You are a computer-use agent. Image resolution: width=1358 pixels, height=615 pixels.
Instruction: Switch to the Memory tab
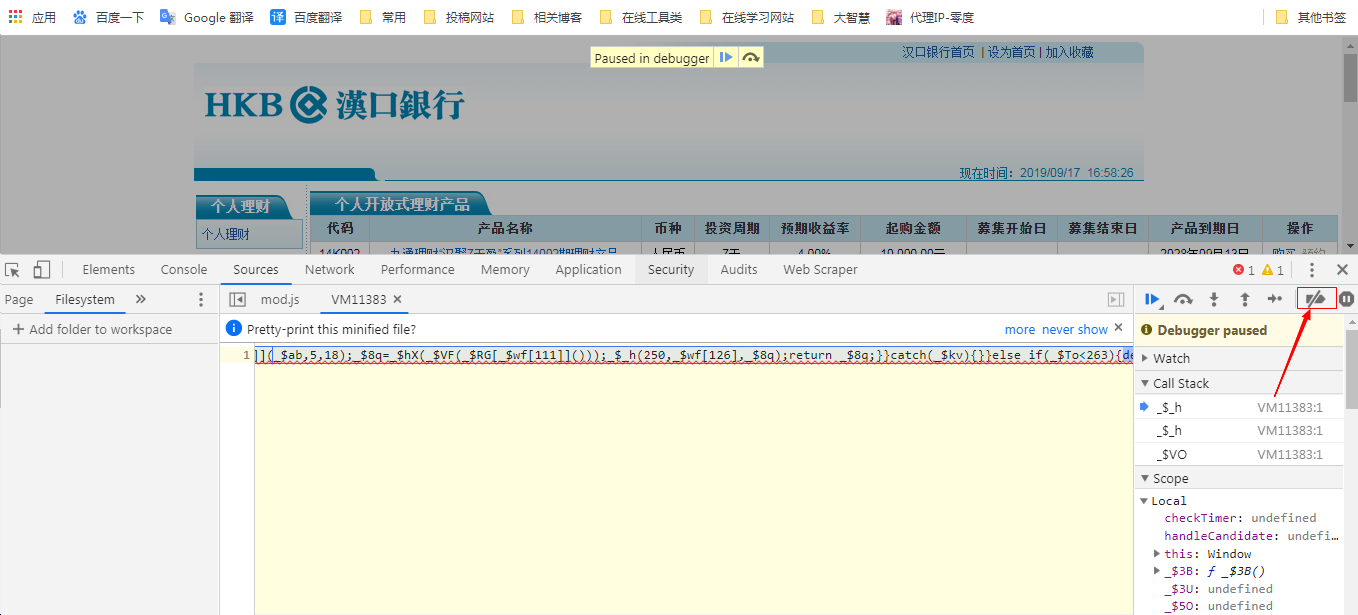[x=505, y=270]
